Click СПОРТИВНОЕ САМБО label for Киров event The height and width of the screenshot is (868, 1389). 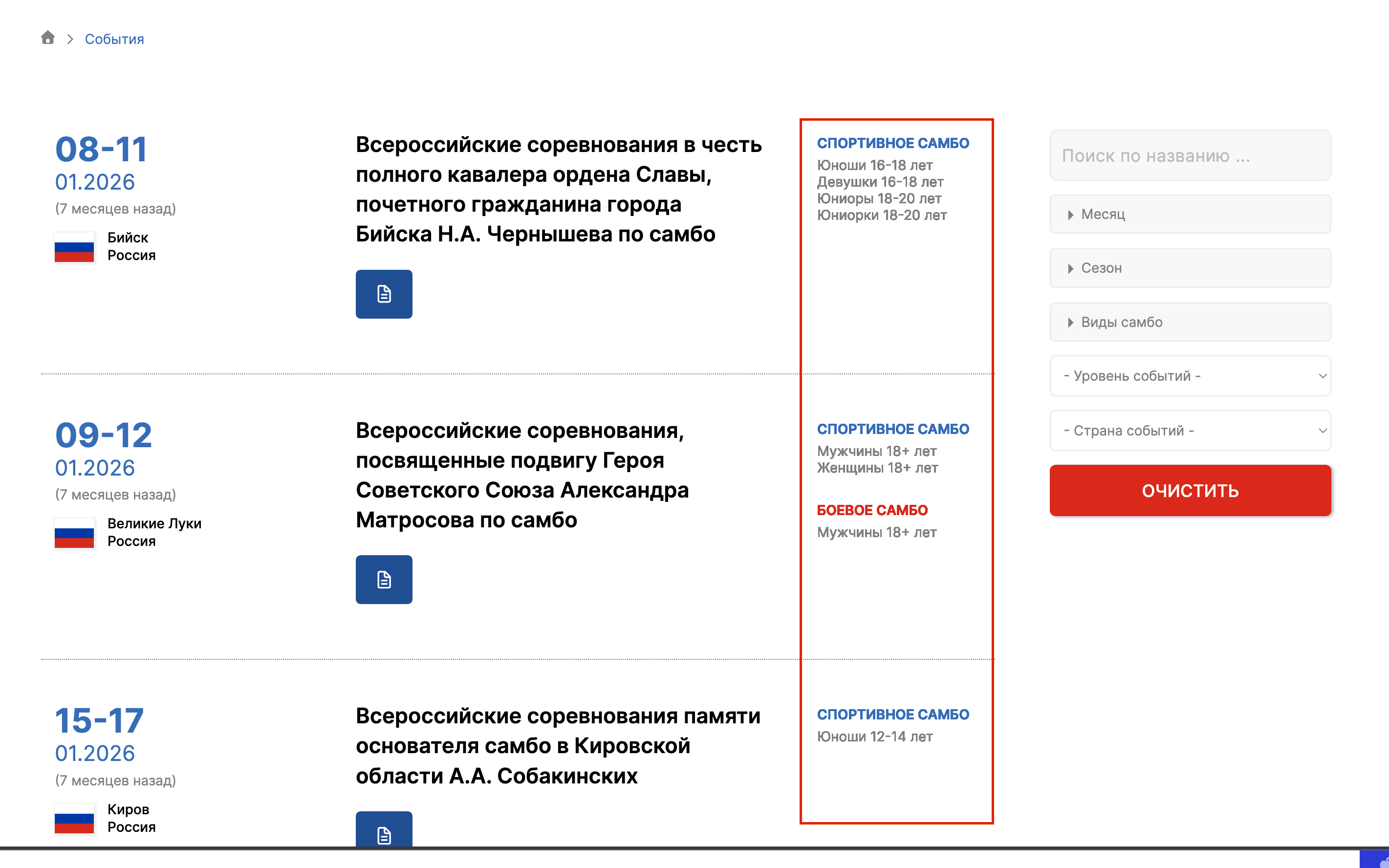pos(893,714)
